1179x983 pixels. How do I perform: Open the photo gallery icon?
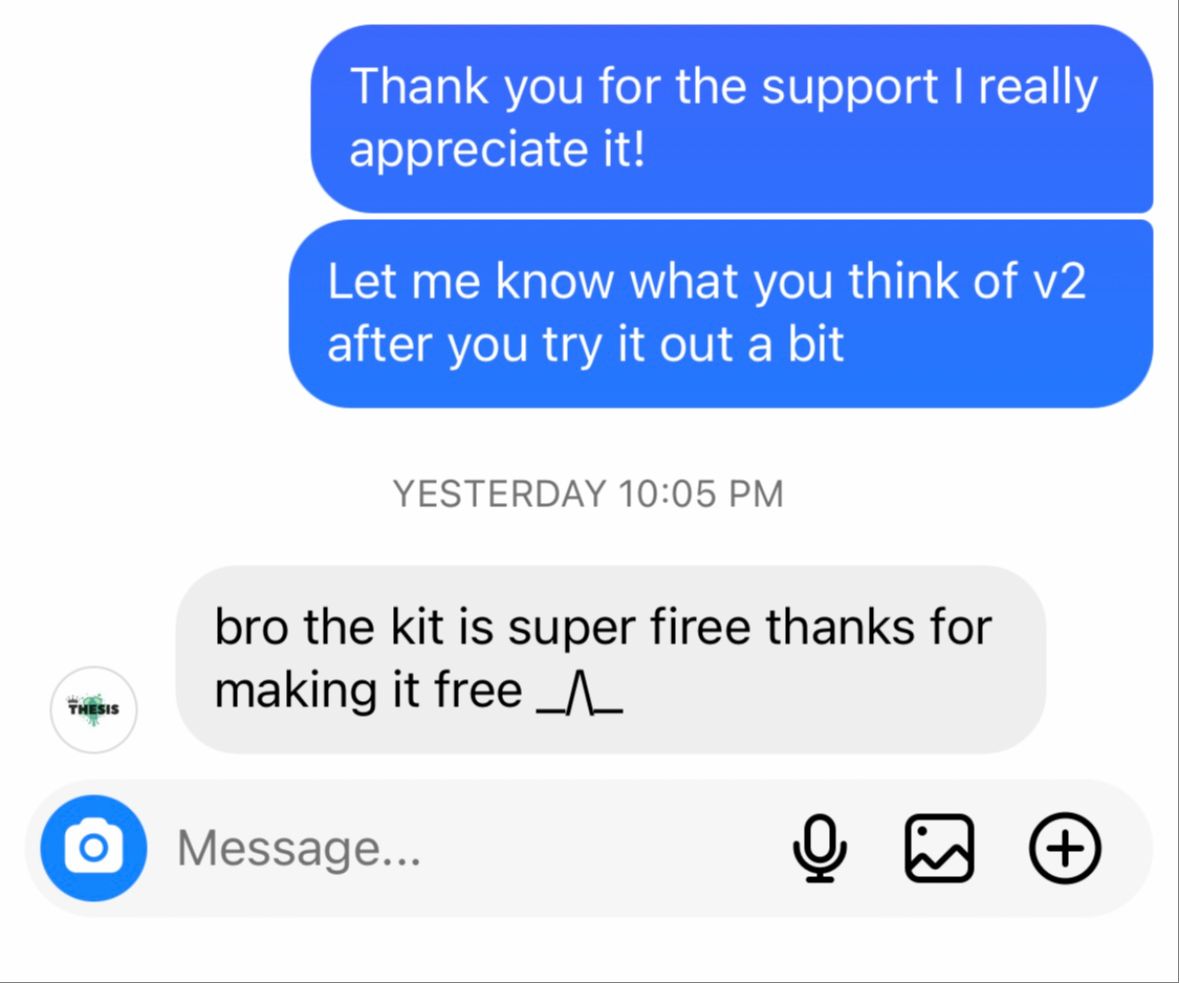pos(939,848)
